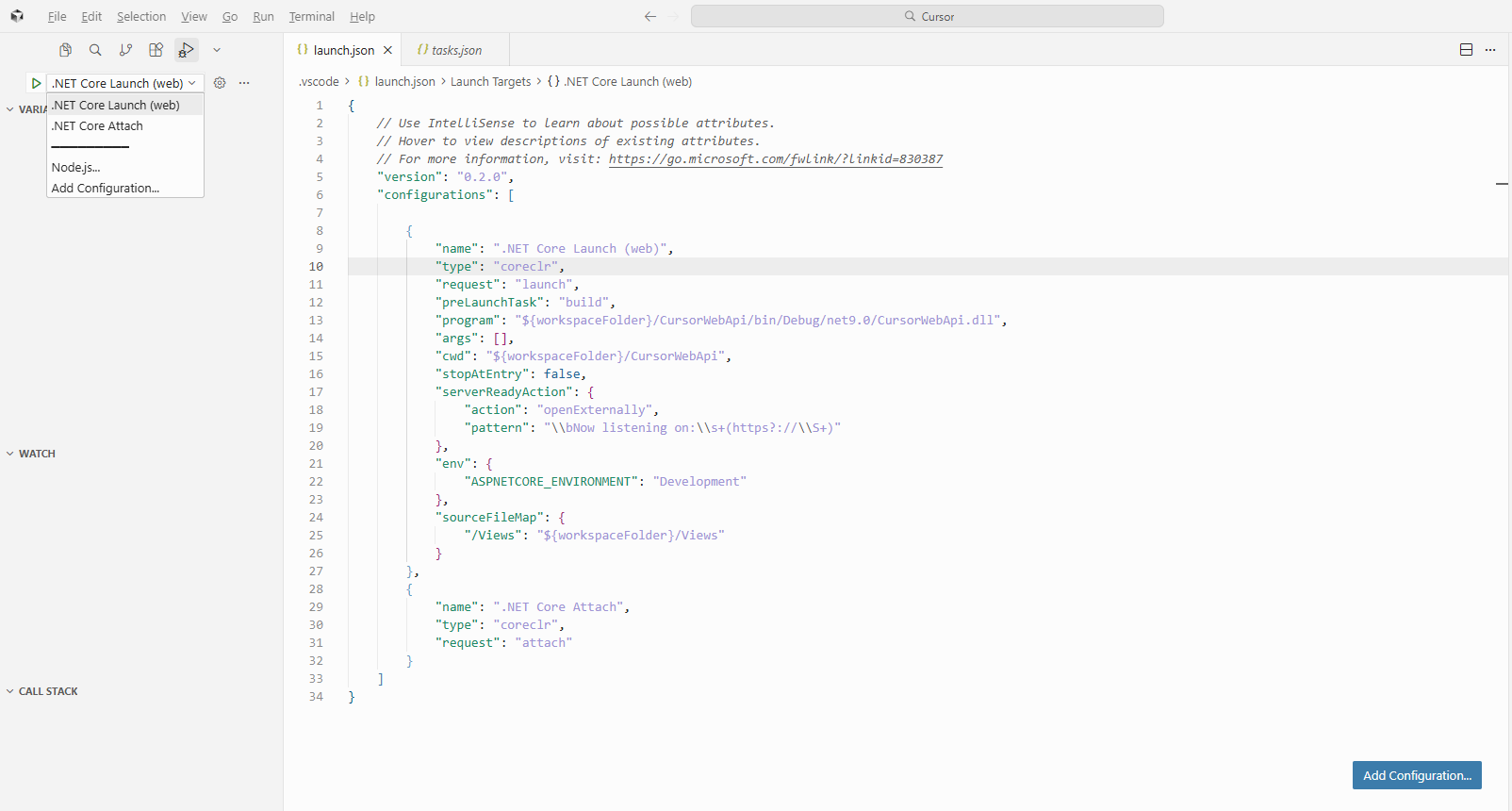
Task: Go forward with the right arrow
Action: [x=673, y=16]
